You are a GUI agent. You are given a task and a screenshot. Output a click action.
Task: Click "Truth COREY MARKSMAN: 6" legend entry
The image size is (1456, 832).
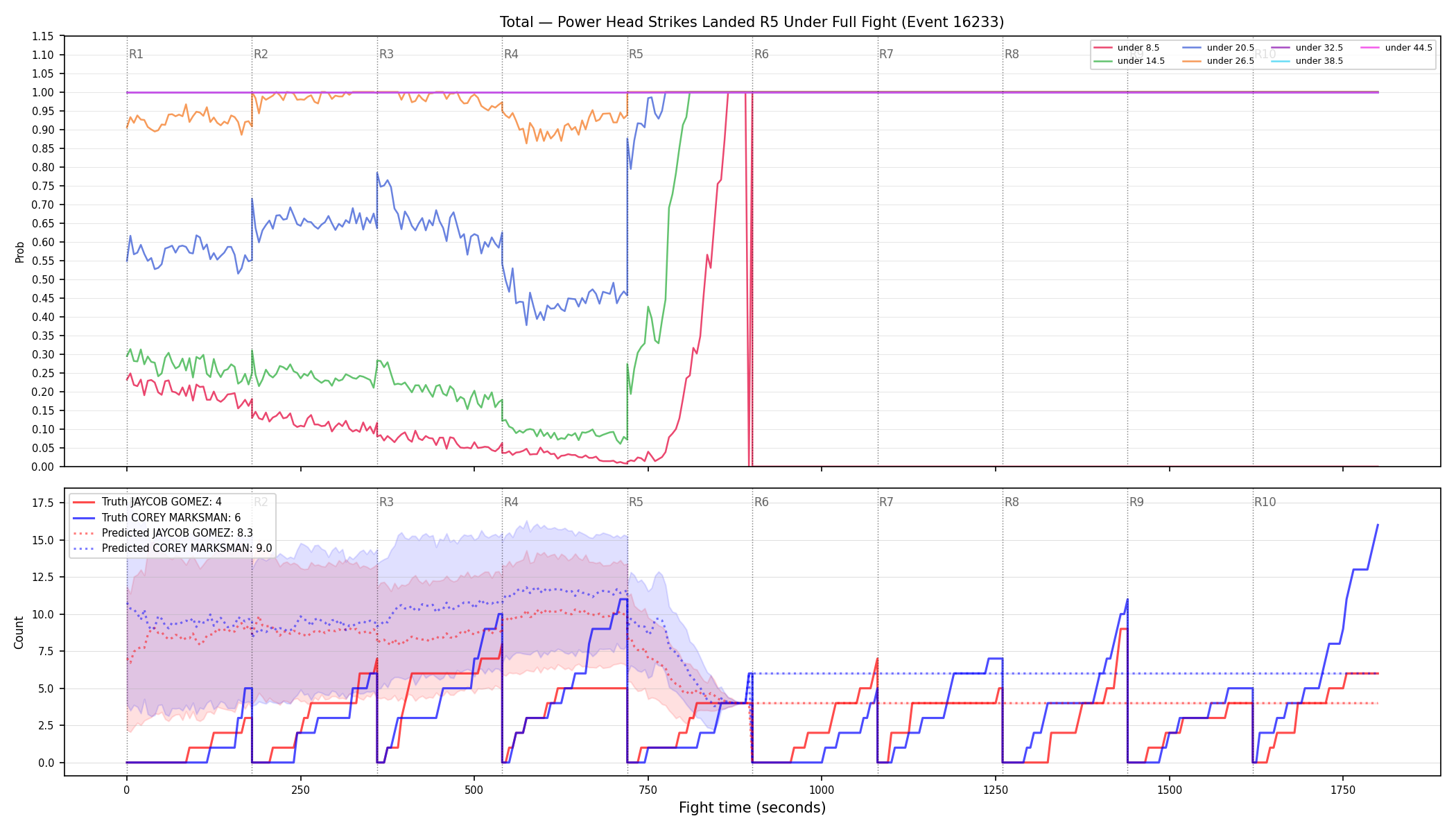coord(157,517)
